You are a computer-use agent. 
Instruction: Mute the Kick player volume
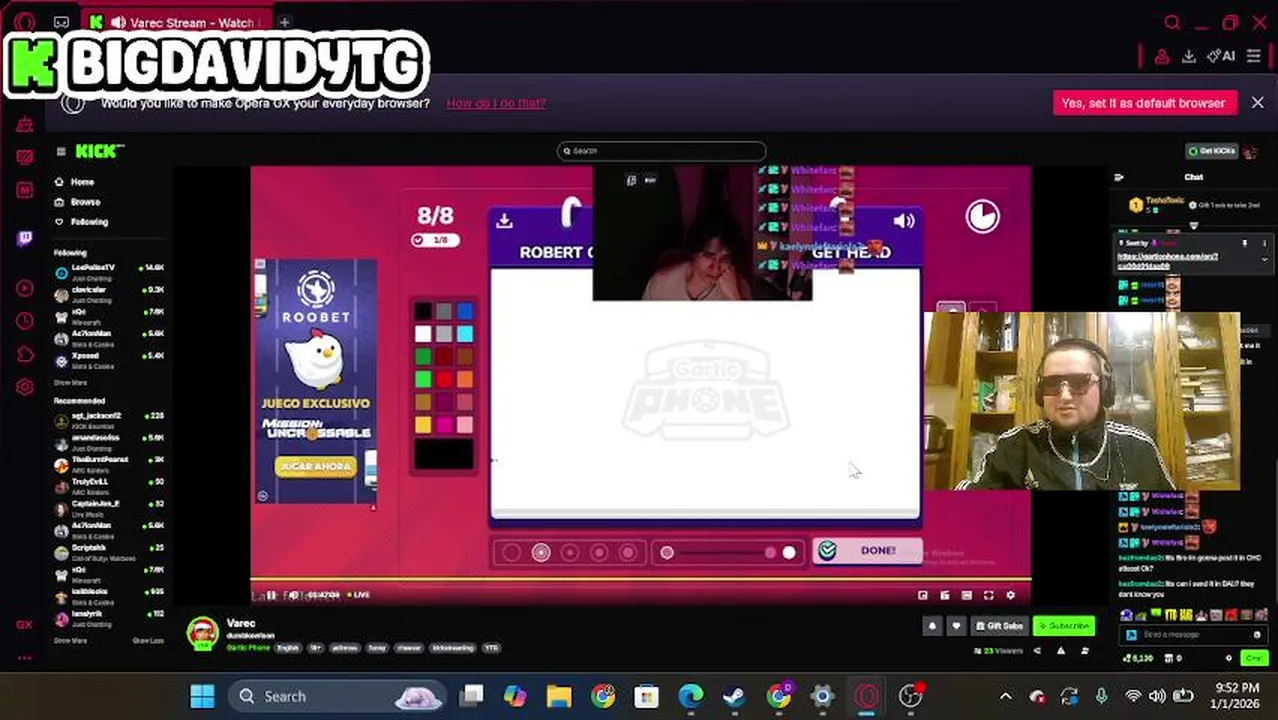[x=293, y=595]
